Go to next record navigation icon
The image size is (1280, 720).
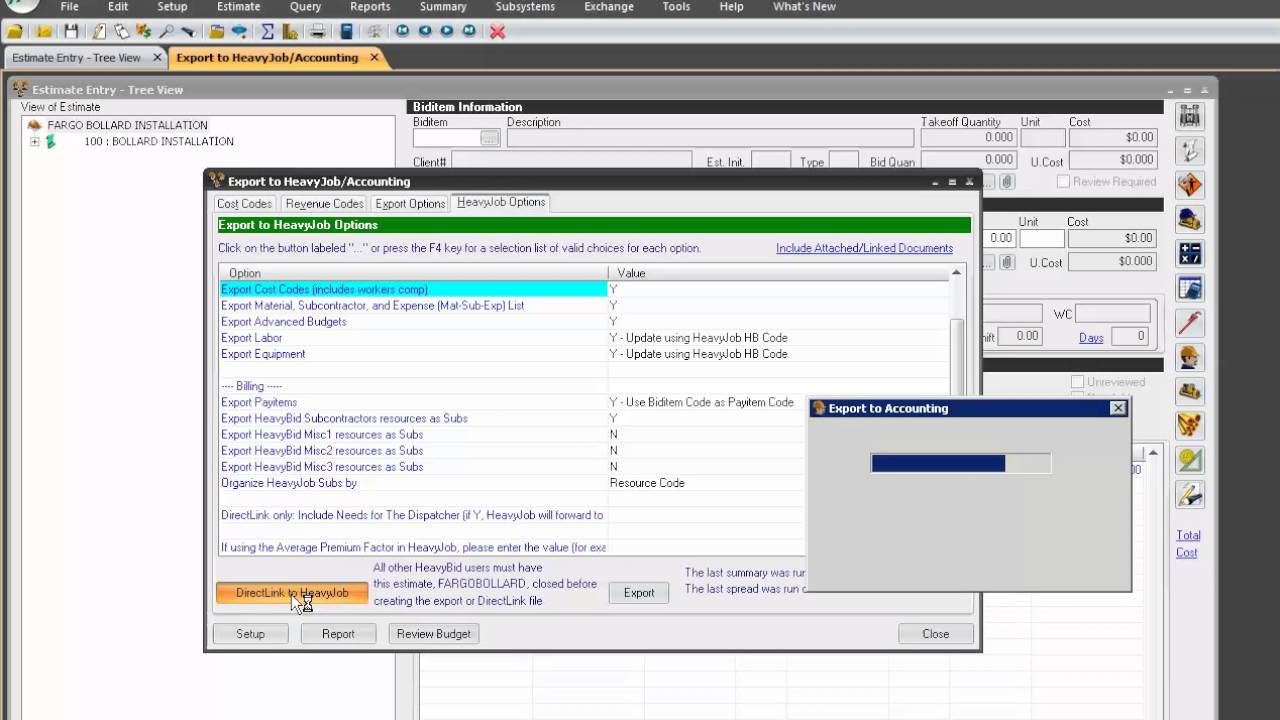point(447,31)
